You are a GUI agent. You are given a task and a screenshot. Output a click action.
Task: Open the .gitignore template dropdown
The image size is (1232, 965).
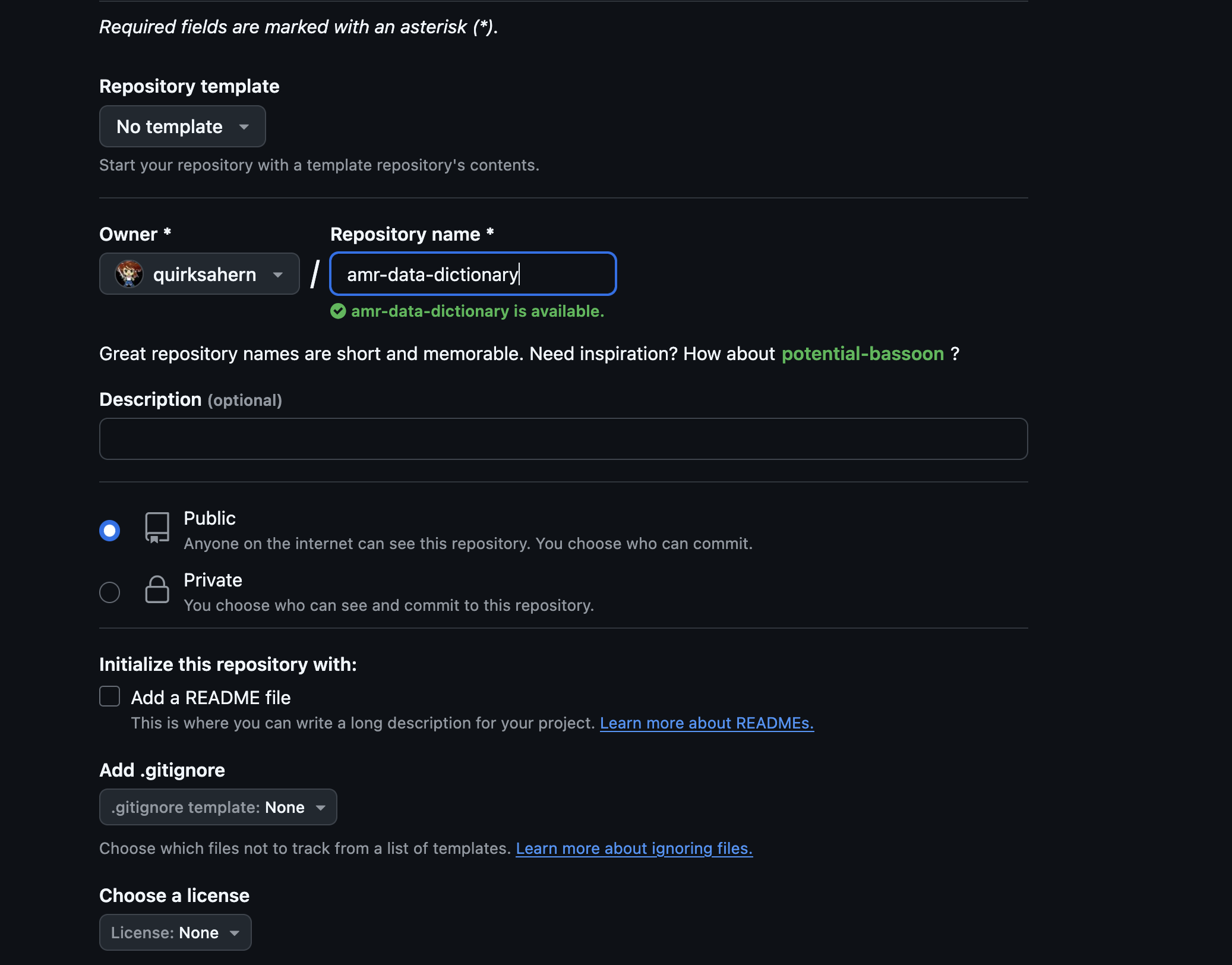218,807
